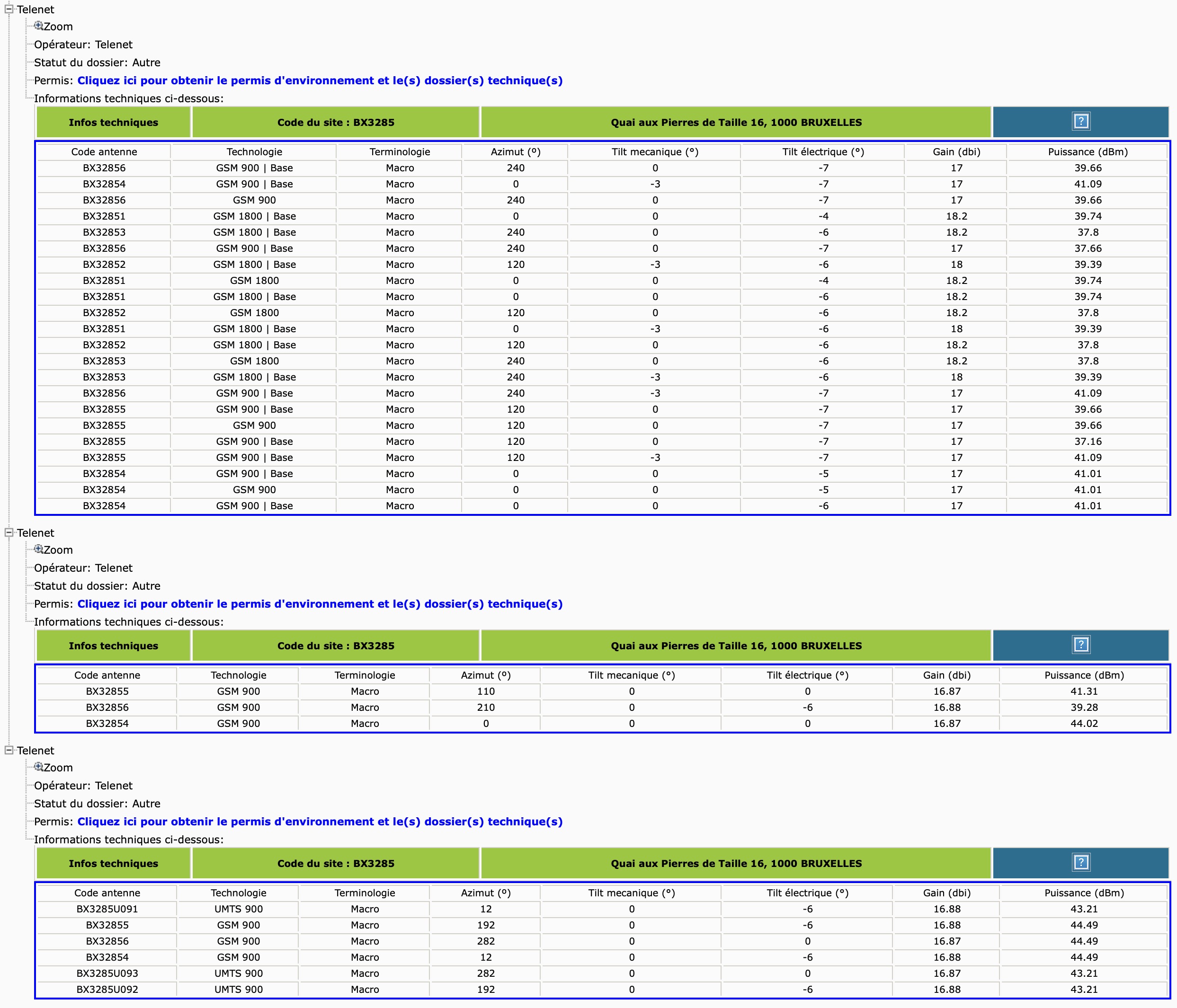Click the 'BX3285U091' antenna code cell

(107, 909)
